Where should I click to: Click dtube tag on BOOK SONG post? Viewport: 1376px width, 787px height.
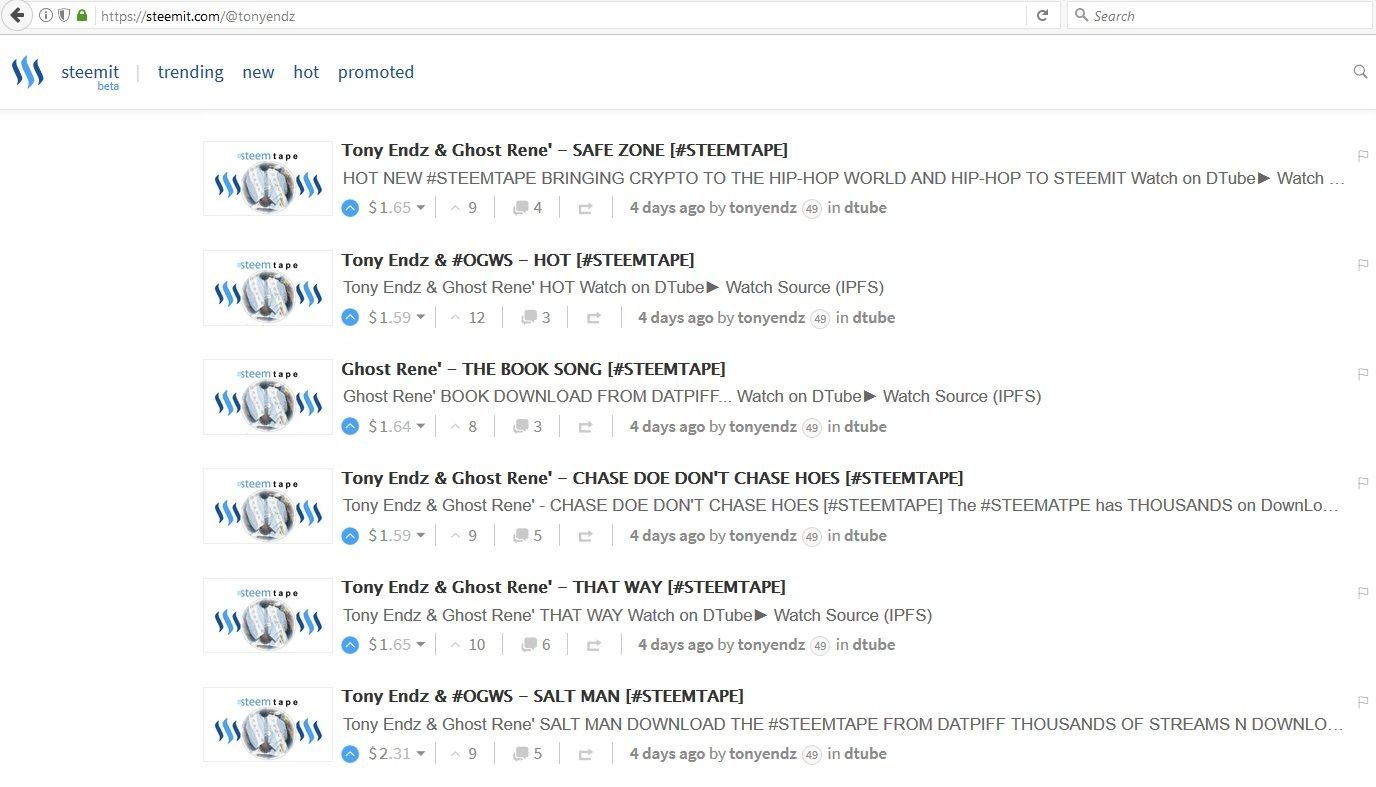coord(865,427)
